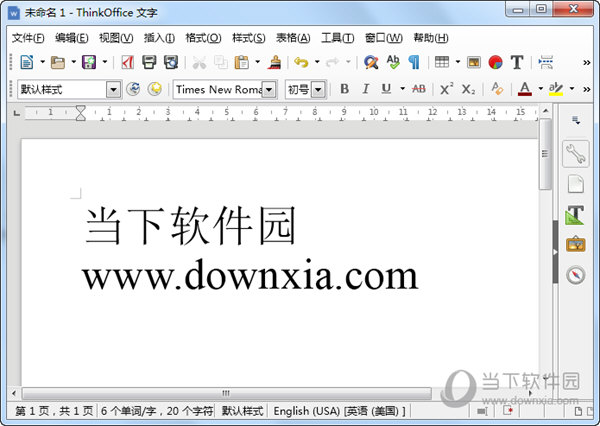
Task: Expand the font size dropdown
Action: point(318,90)
